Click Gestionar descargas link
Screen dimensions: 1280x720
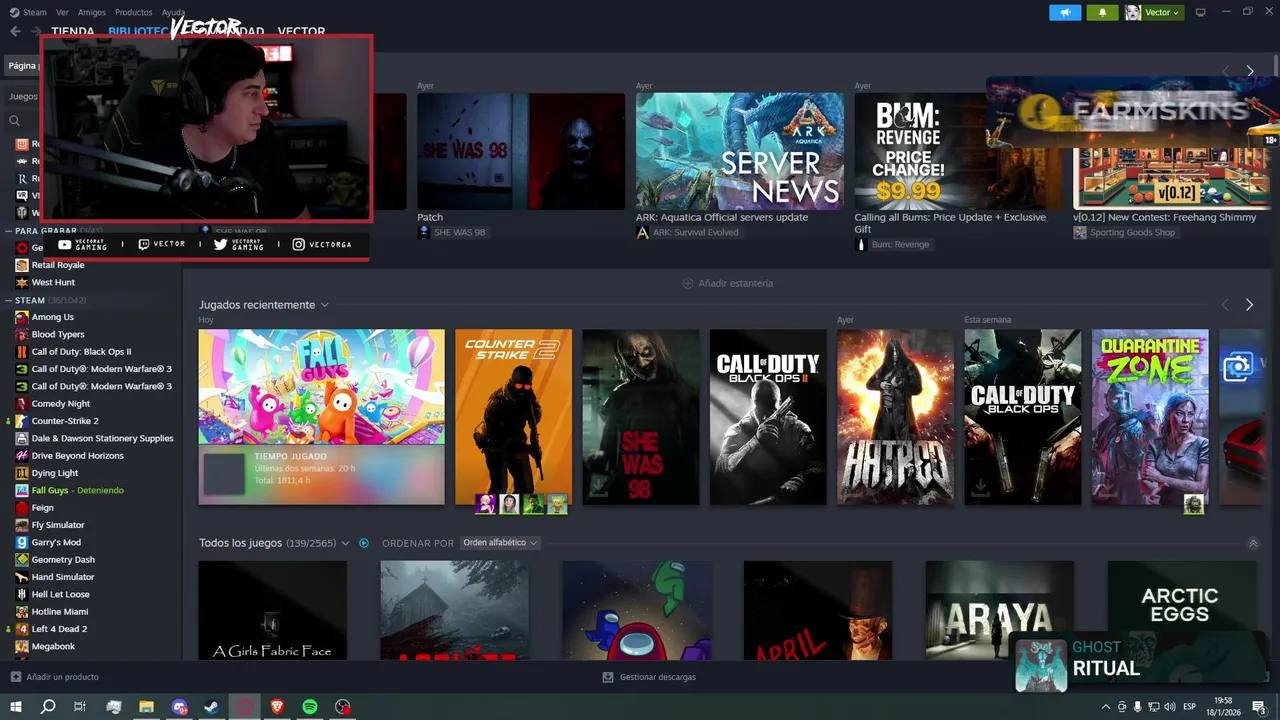click(x=657, y=677)
